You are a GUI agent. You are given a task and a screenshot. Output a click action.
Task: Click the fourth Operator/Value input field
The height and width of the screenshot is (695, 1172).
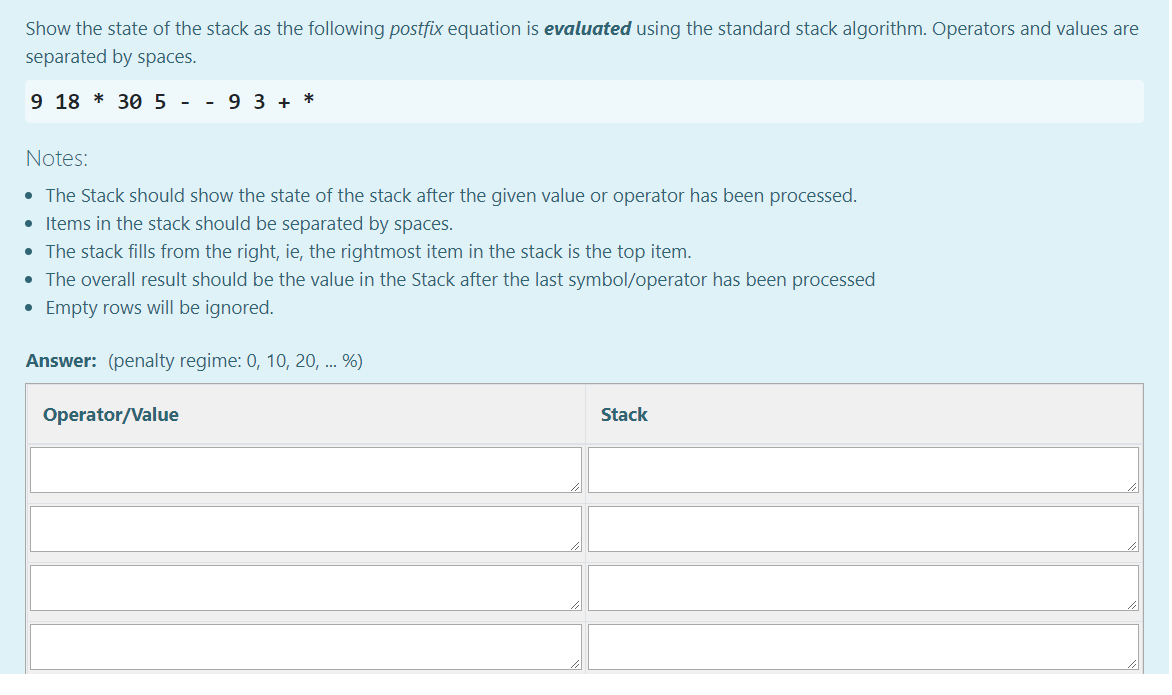click(300, 647)
